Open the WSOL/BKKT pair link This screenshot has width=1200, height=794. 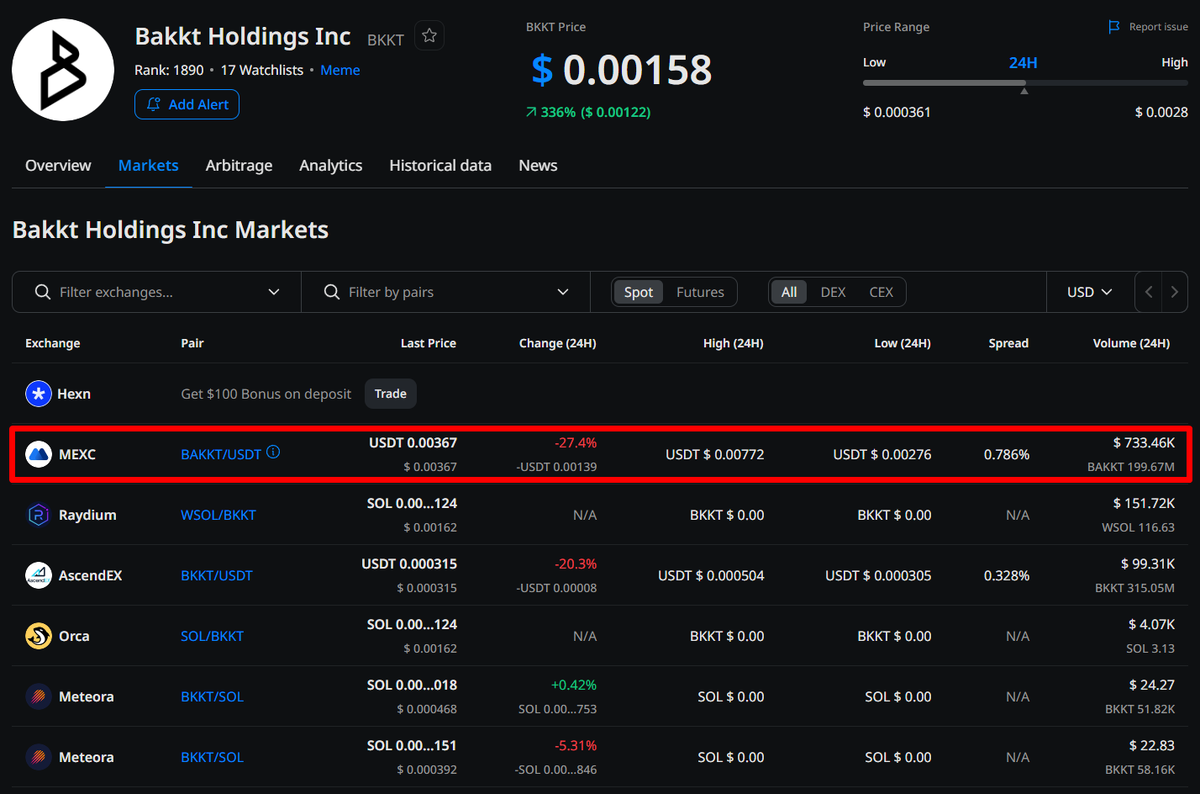pyautogui.click(x=218, y=515)
